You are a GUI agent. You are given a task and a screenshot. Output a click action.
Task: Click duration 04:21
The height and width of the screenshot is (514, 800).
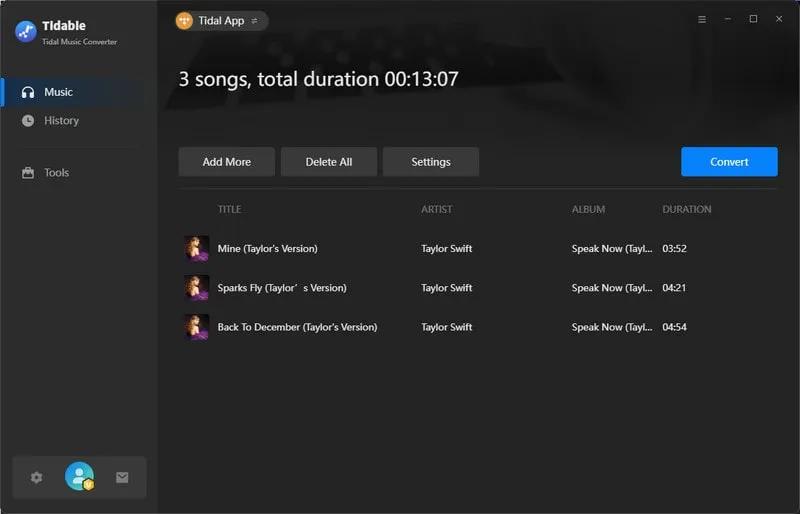point(674,288)
